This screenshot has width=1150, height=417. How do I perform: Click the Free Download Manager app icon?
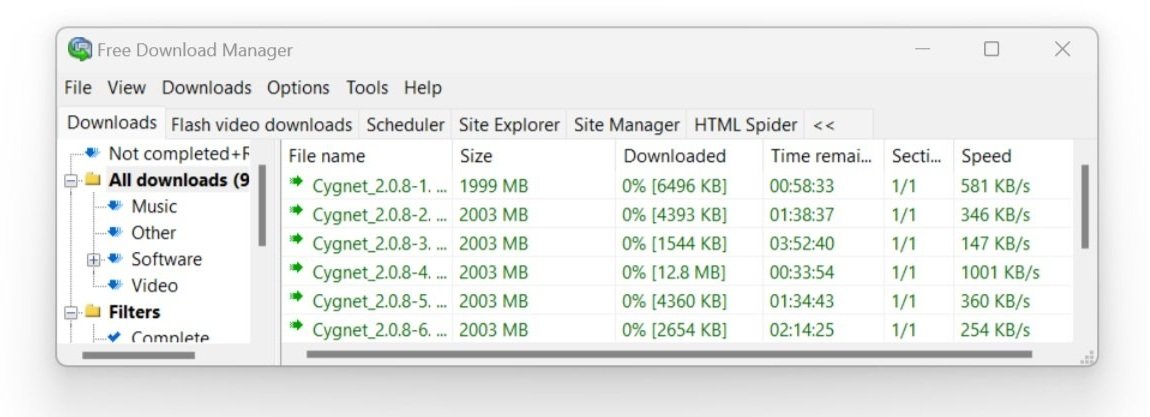click(x=79, y=49)
